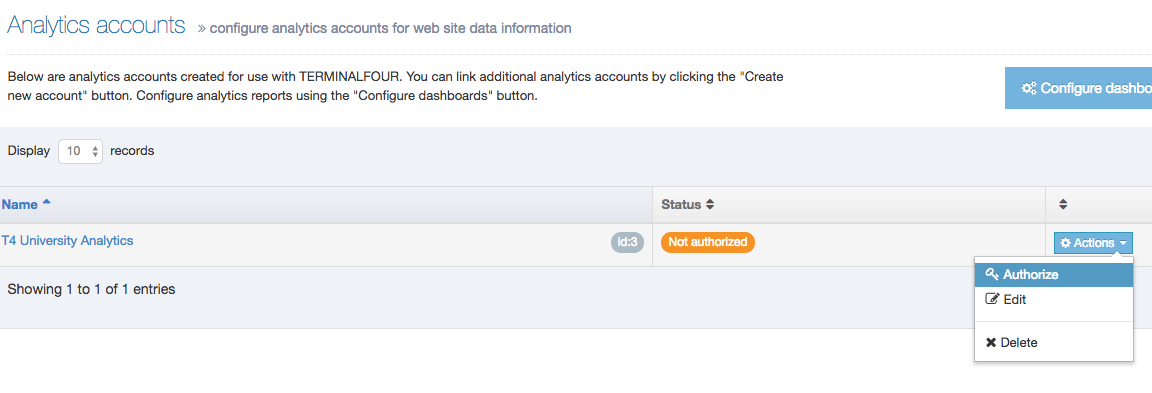Sort the table by Name column header
This screenshot has height=393, width=1152.
click(20, 204)
